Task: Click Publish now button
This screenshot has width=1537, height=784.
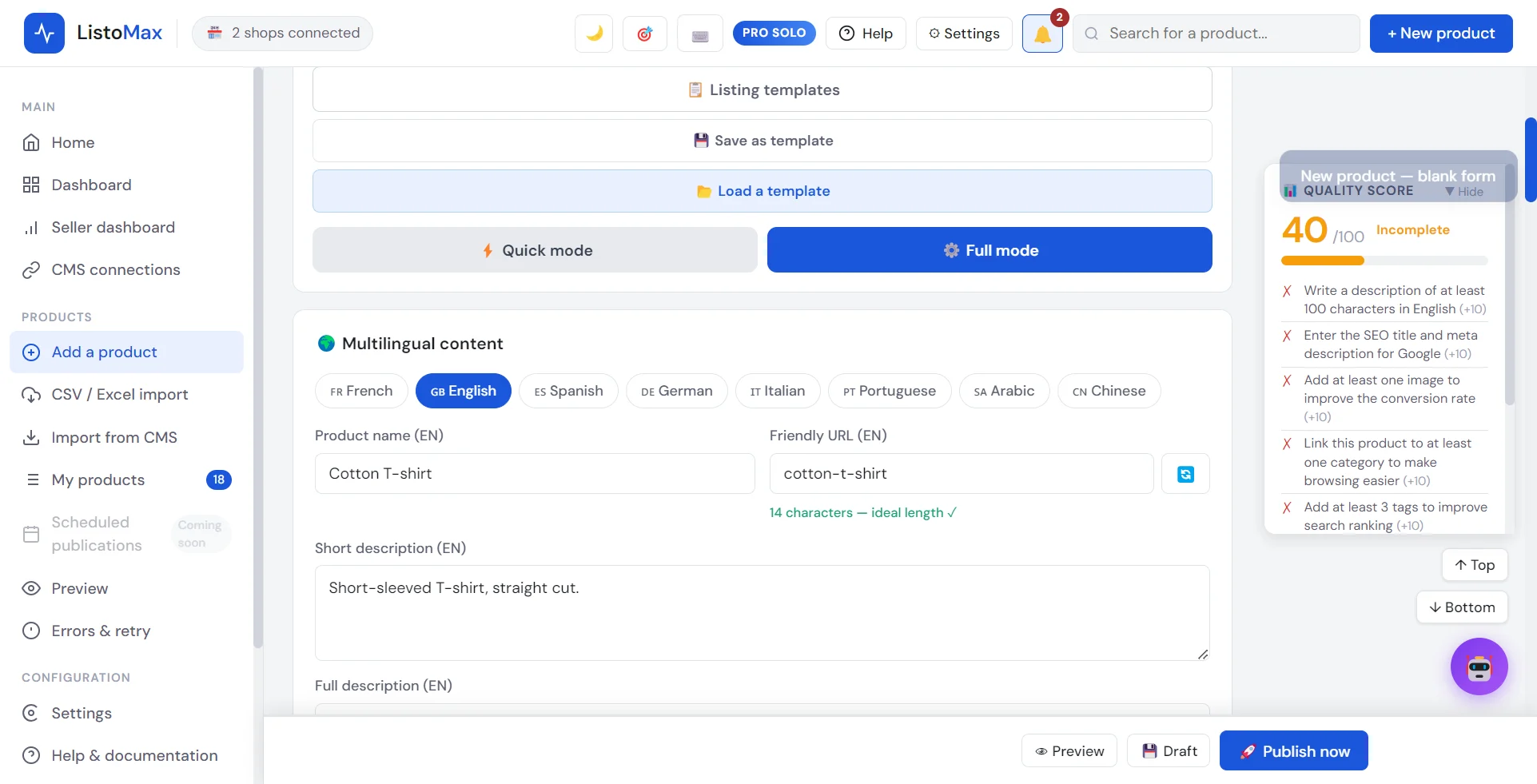Action: point(1293,751)
